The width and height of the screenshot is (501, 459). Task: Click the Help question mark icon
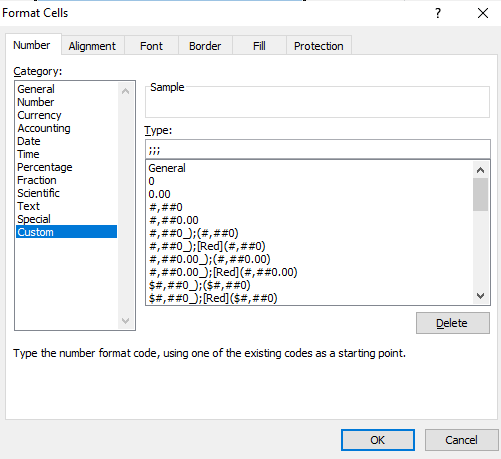click(438, 13)
